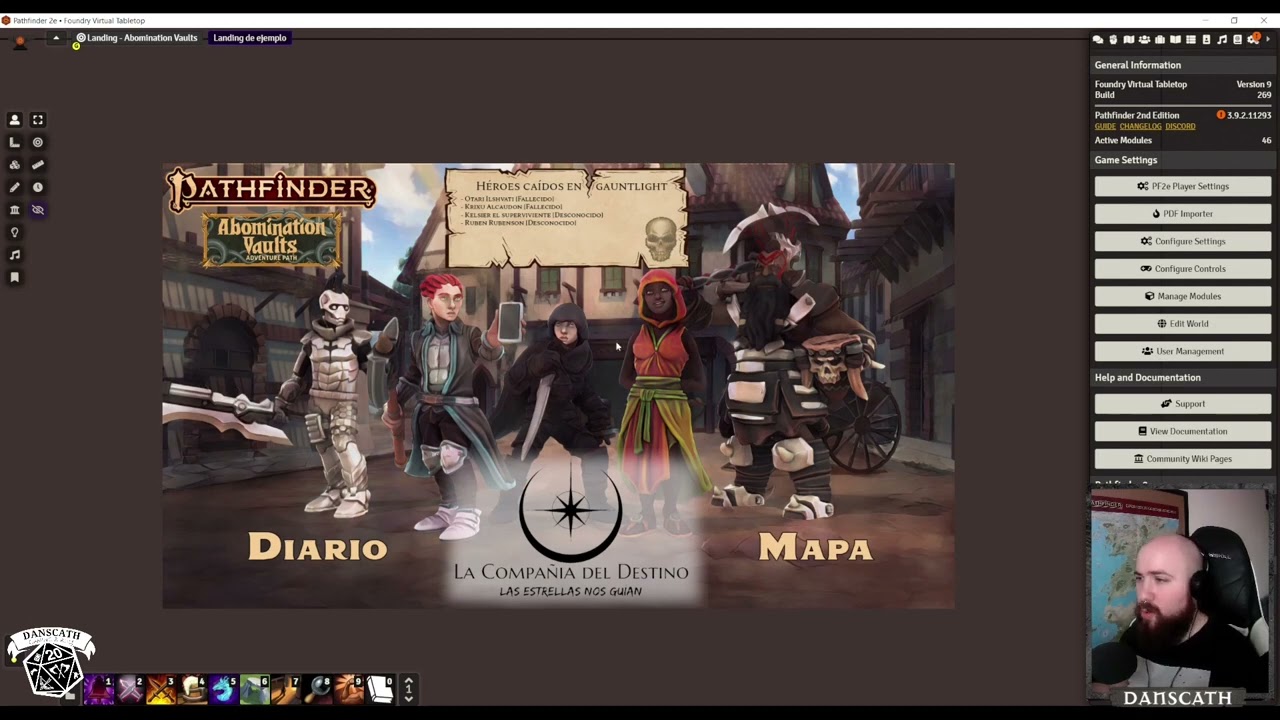1280x720 pixels.
Task: Activate hotbar macro slot 7
Action: pos(286,690)
